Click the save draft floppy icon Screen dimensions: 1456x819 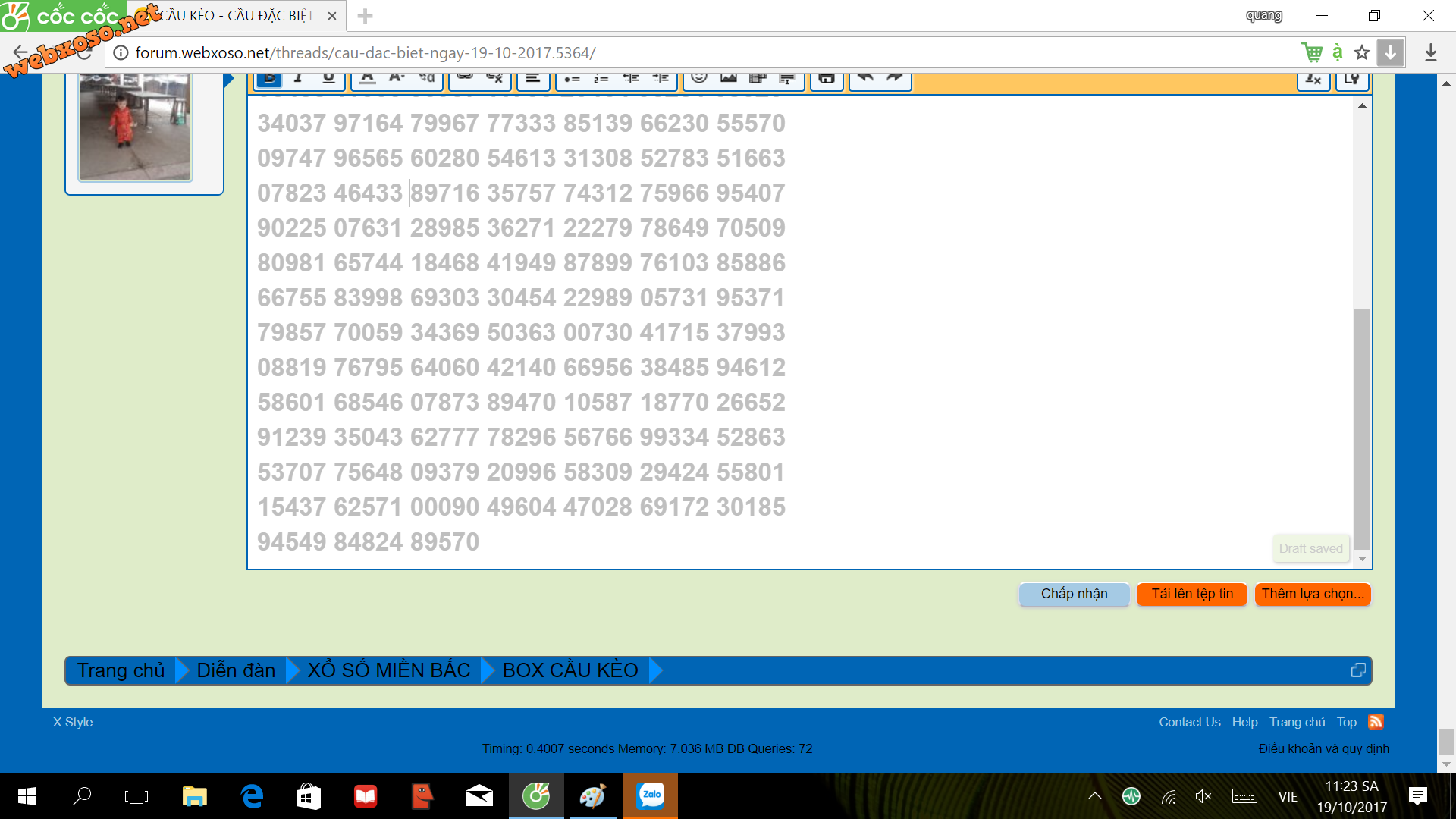(827, 78)
